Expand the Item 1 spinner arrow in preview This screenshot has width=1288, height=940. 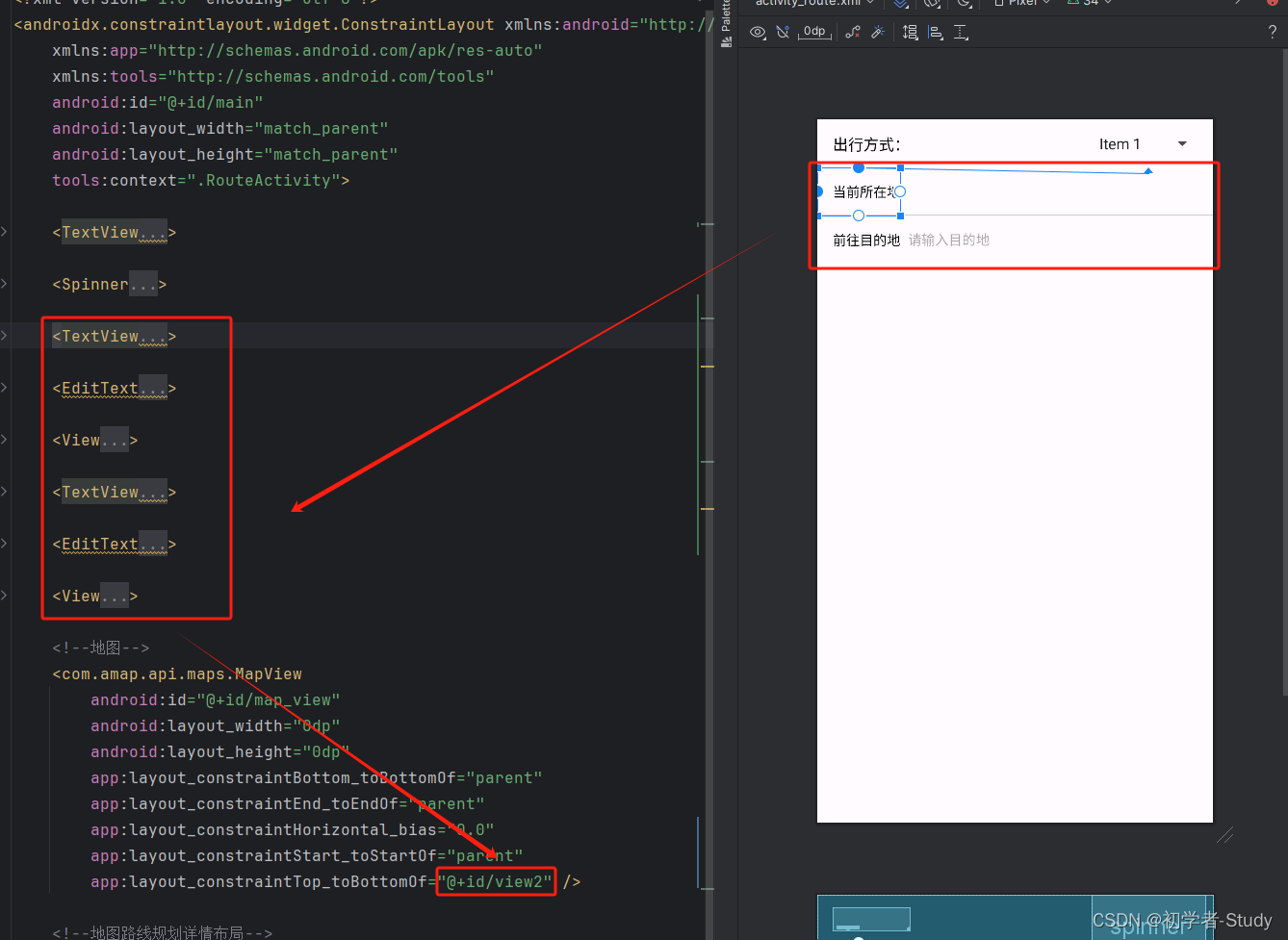coord(1182,144)
